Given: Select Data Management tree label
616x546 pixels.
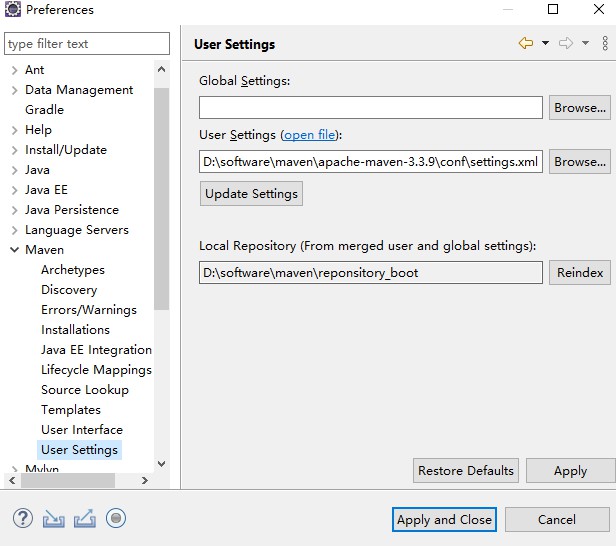Looking at the screenshot, I should (x=79, y=90).
